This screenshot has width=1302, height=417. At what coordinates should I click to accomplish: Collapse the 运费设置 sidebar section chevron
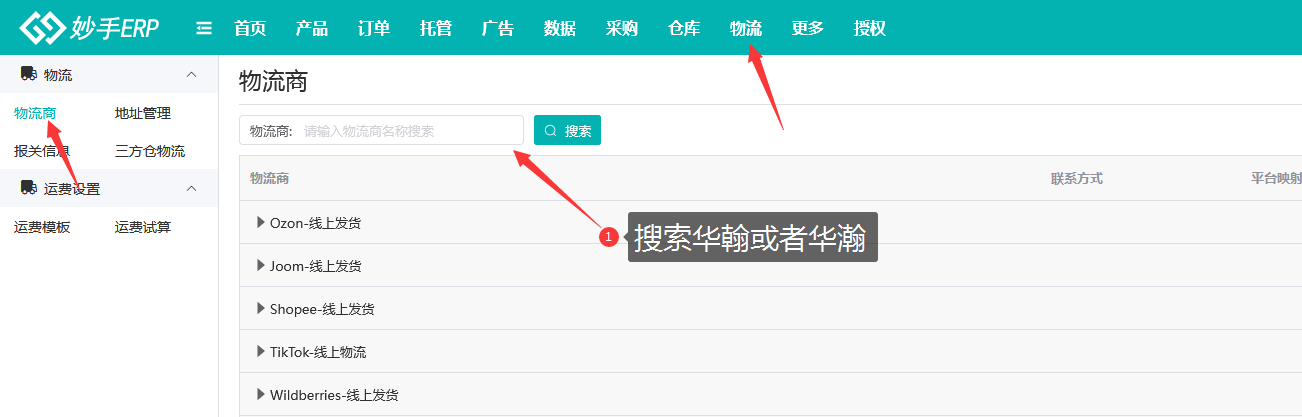[x=192, y=188]
